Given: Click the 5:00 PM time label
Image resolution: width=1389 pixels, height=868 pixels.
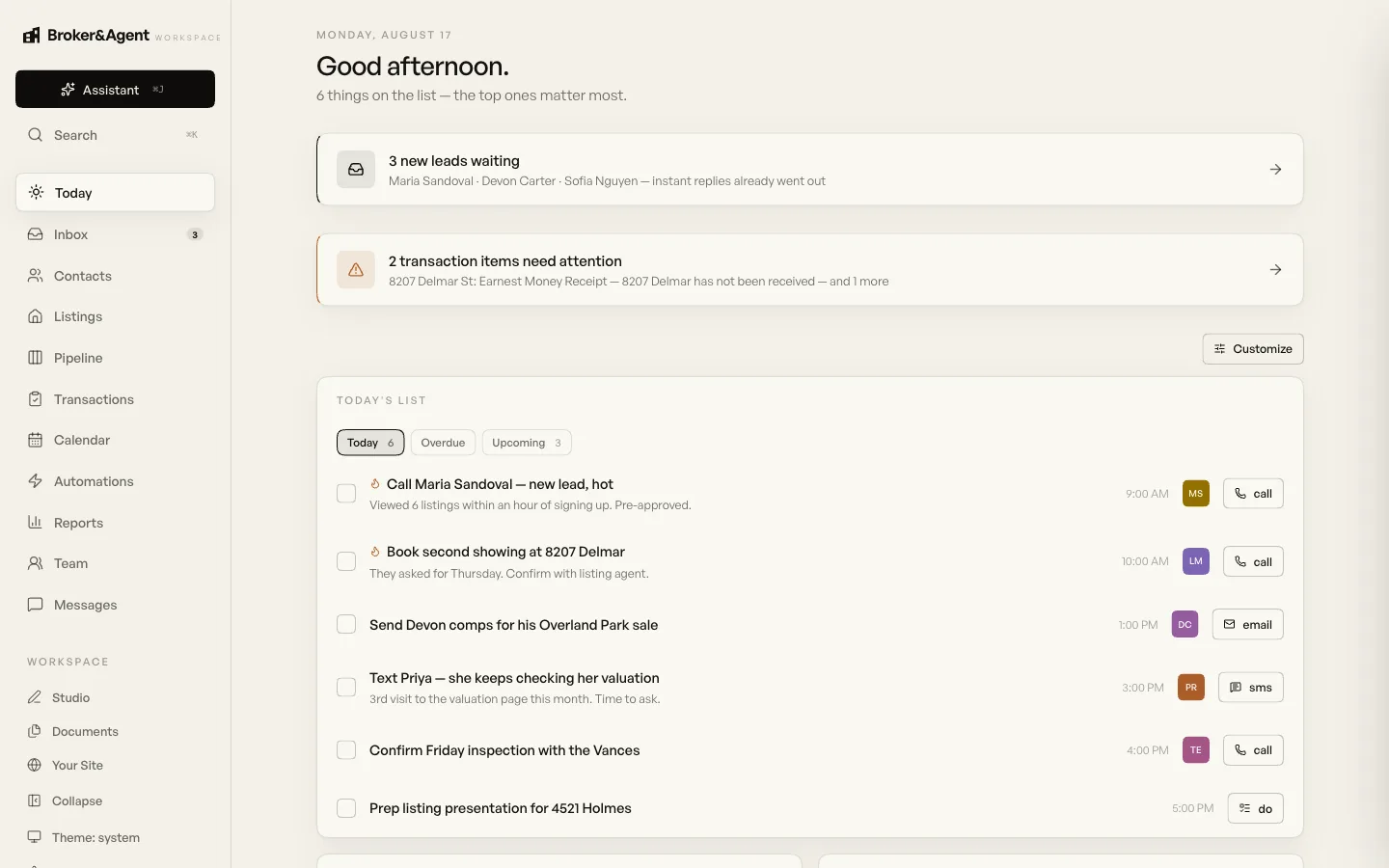Looking at the screenshot, I should [1193, 808].
